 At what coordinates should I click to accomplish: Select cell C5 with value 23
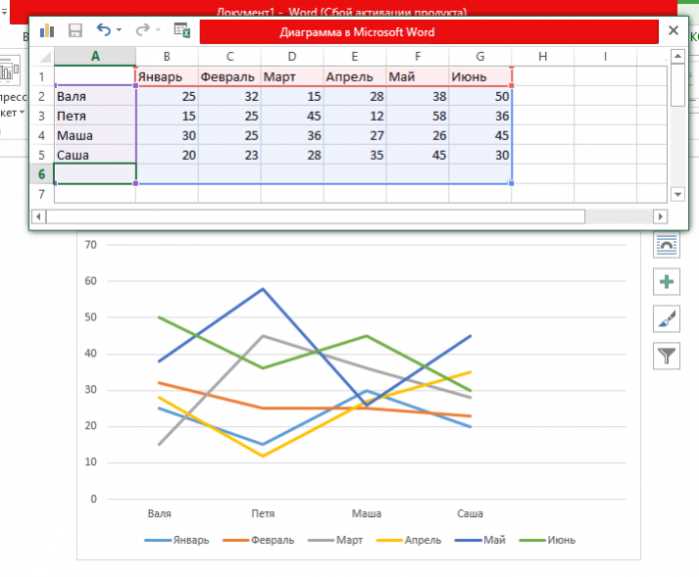tap(229, 155)
